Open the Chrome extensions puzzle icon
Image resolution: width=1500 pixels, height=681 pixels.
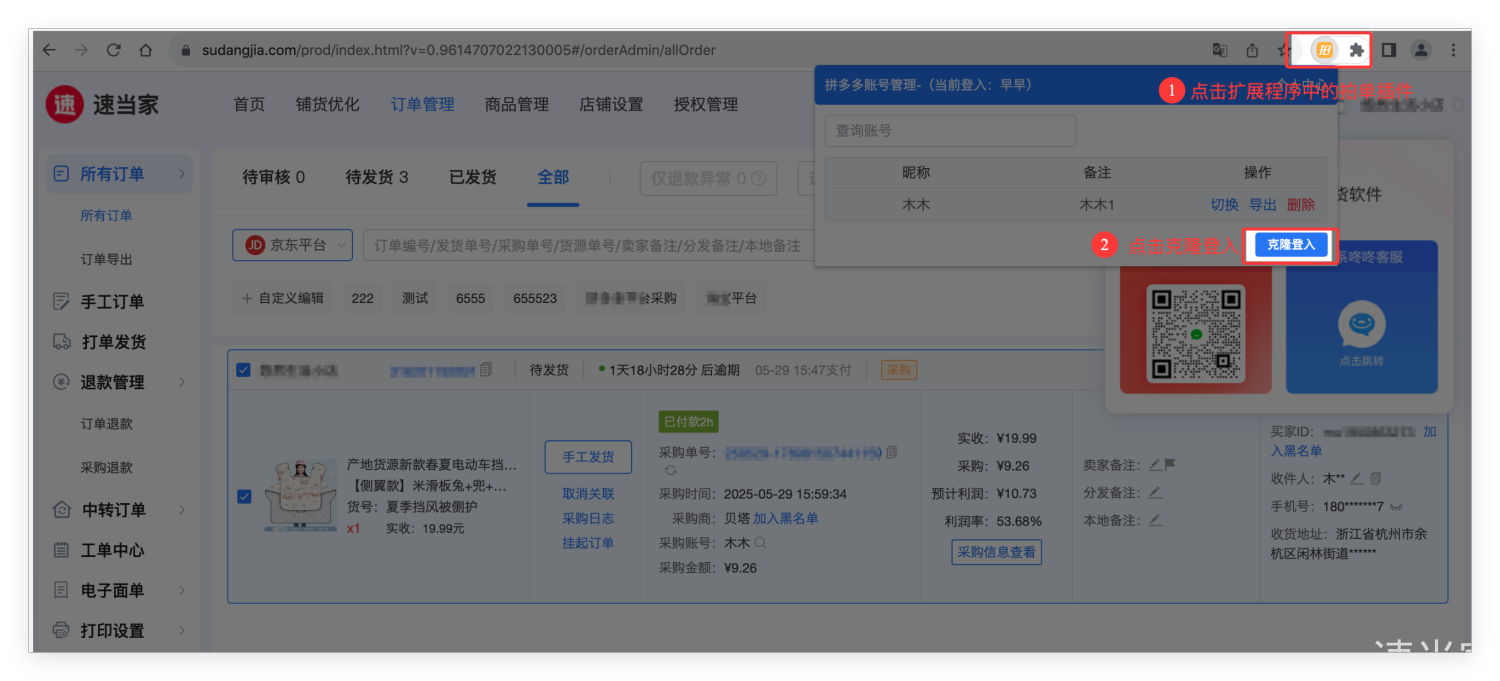coord(1356,50)
